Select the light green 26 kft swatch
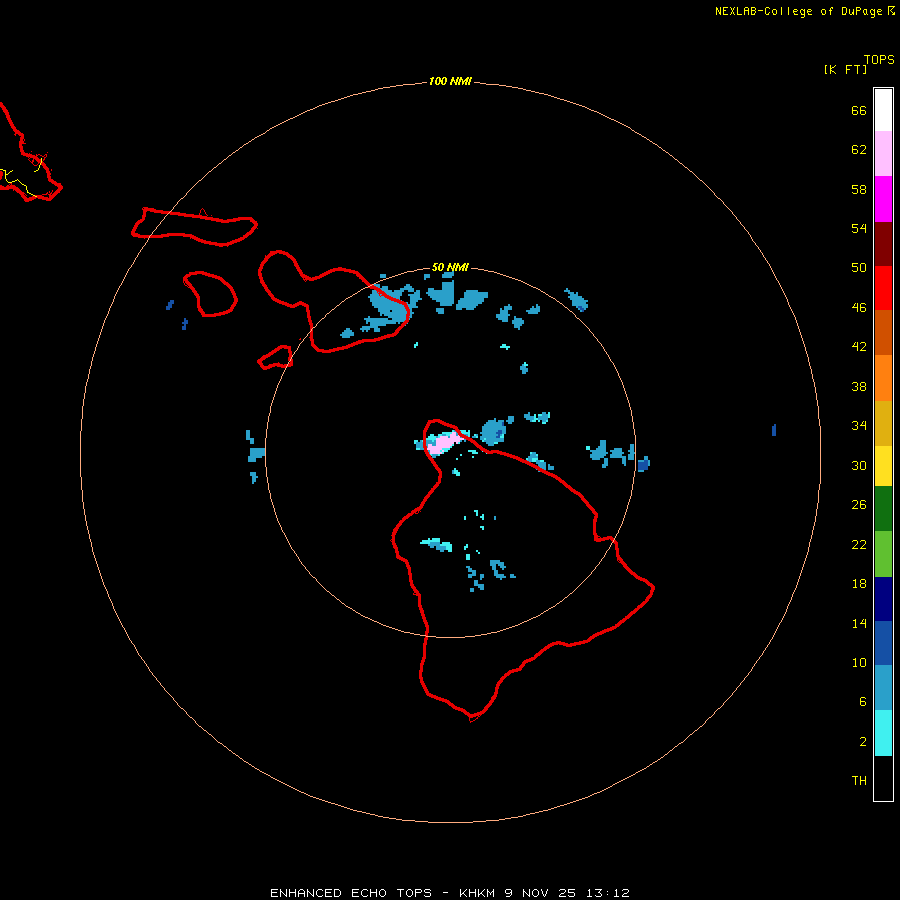 [x=883, y=554]
